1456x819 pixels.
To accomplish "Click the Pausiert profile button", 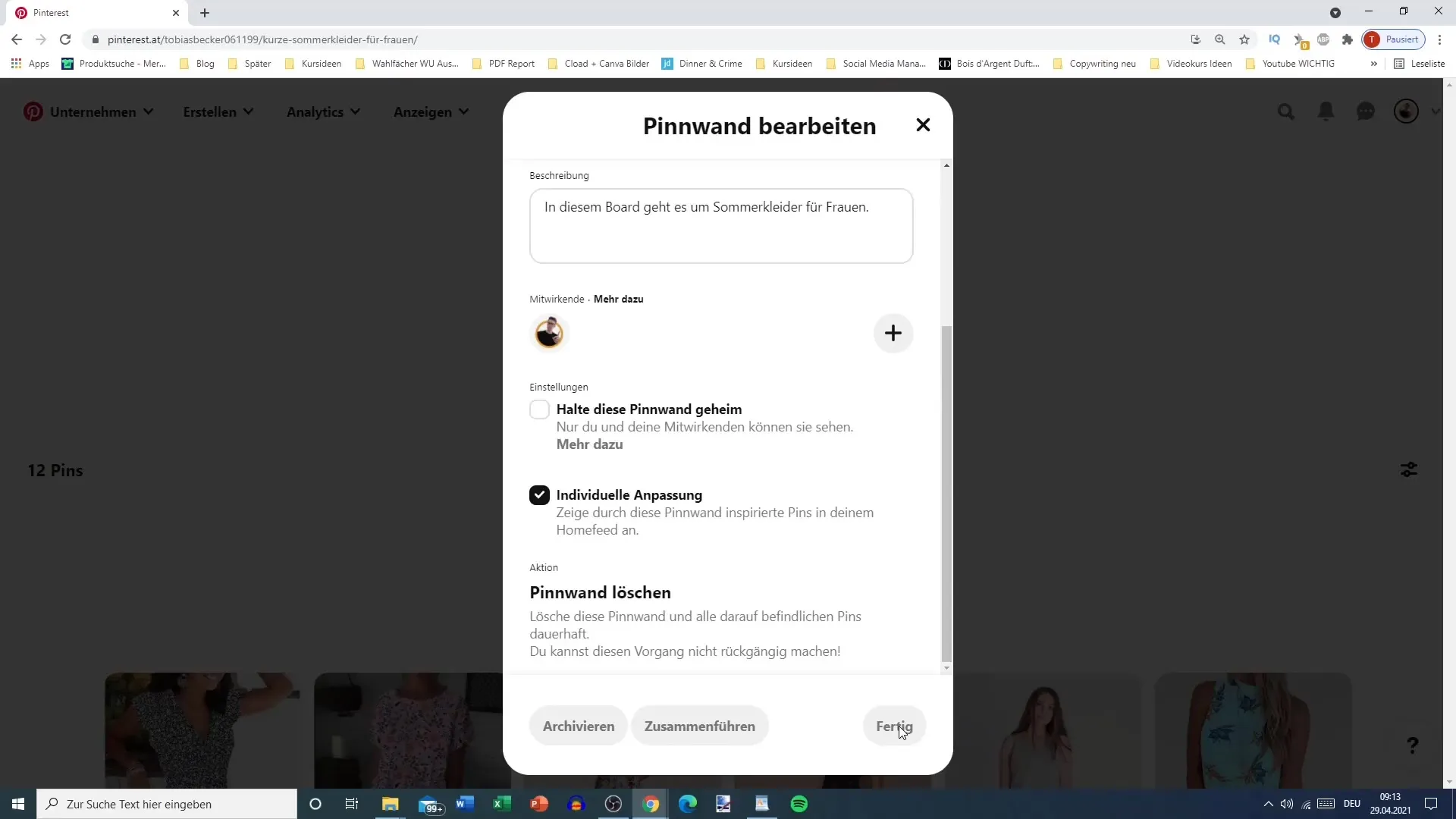I will pyautogui.click(x=1394, y=39).
